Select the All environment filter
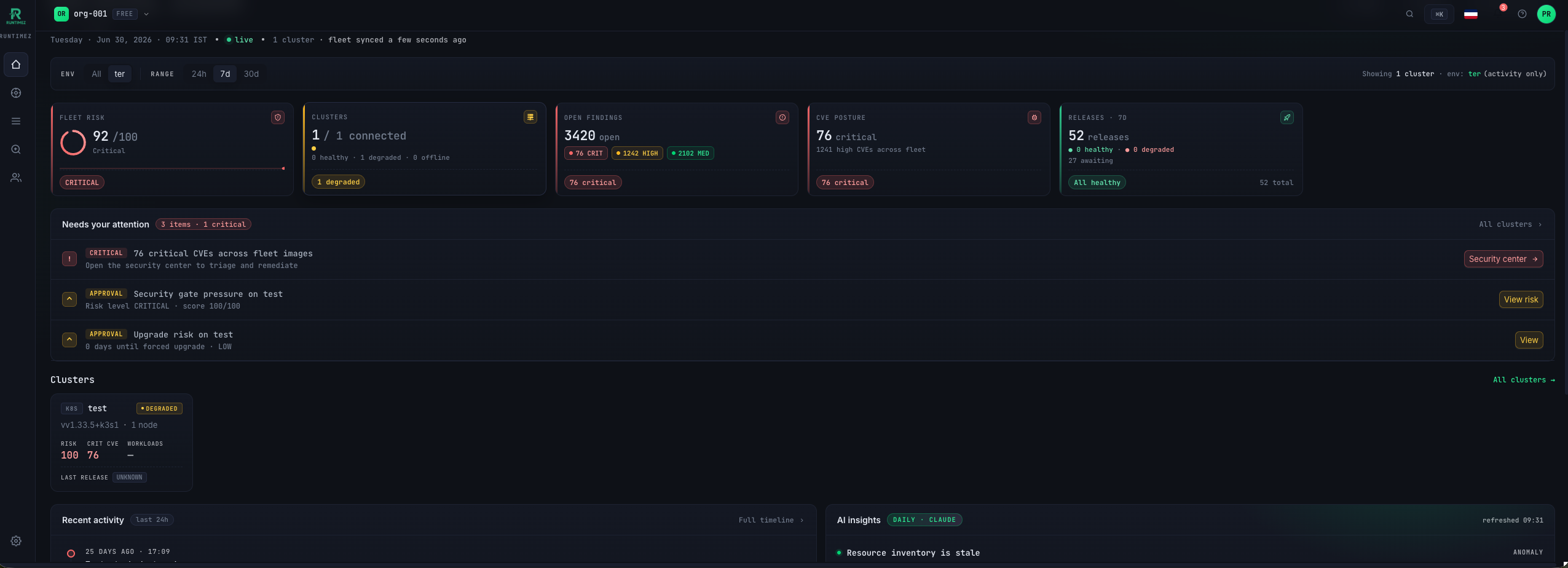Viewport: 1568px width, 568px height. [97, 74]
